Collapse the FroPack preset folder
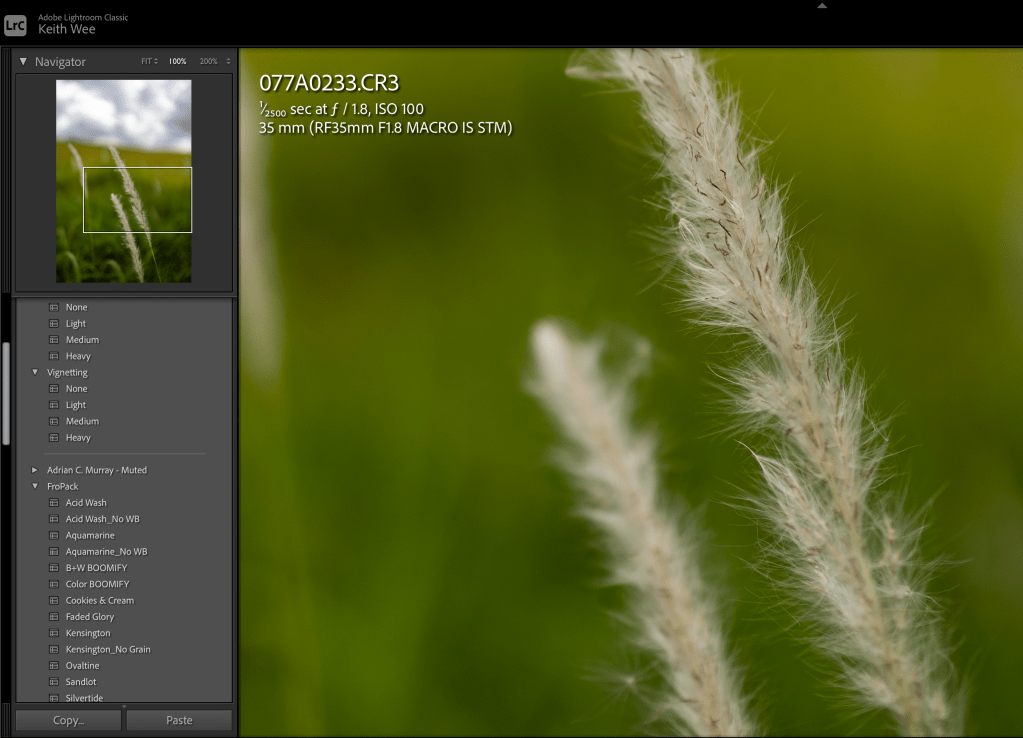 point(35,487)
